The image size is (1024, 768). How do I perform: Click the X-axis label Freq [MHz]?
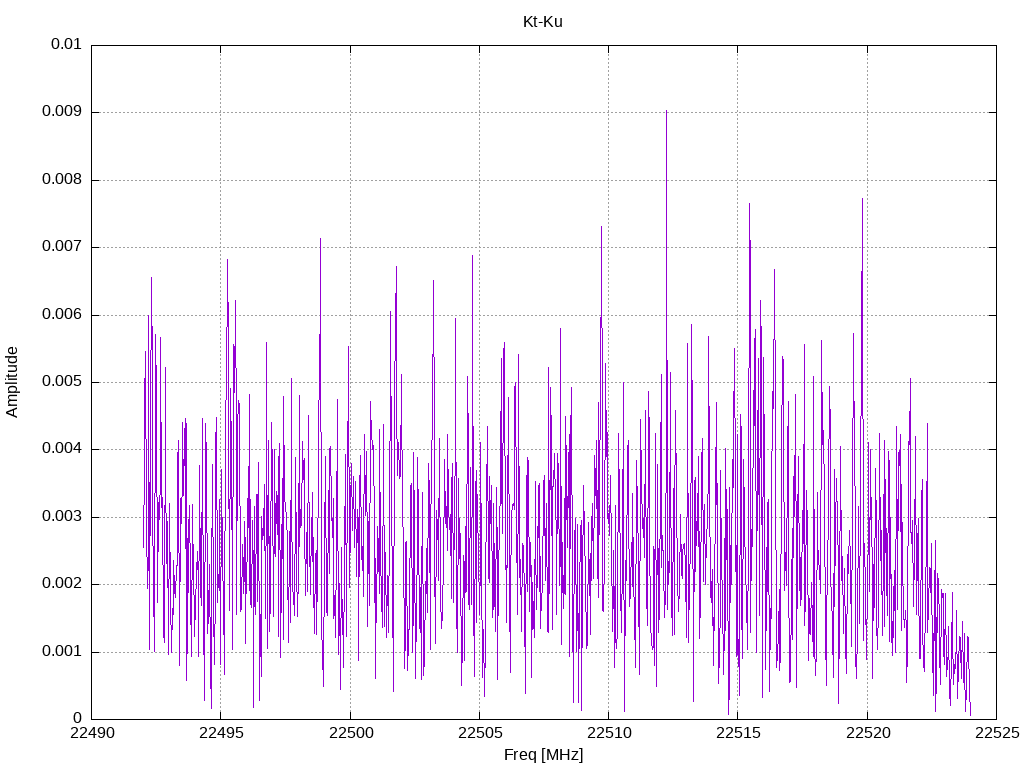[543, 754]
